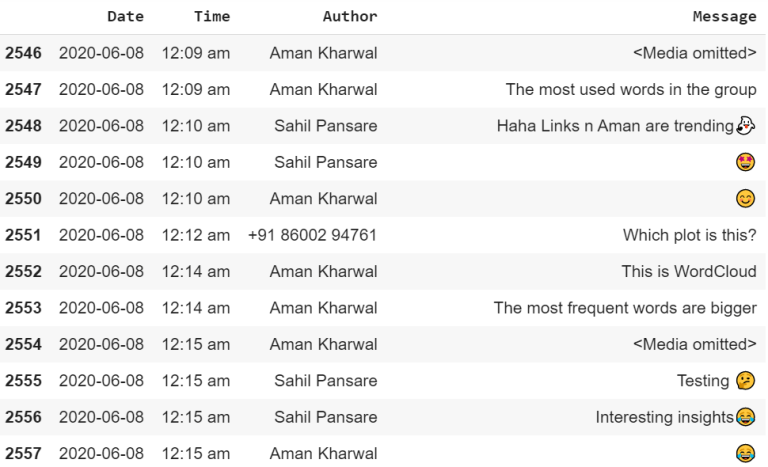Click Sahil Pansare in row 2548
This screenshot has height=467, width=768.
(x=326, y=126)
